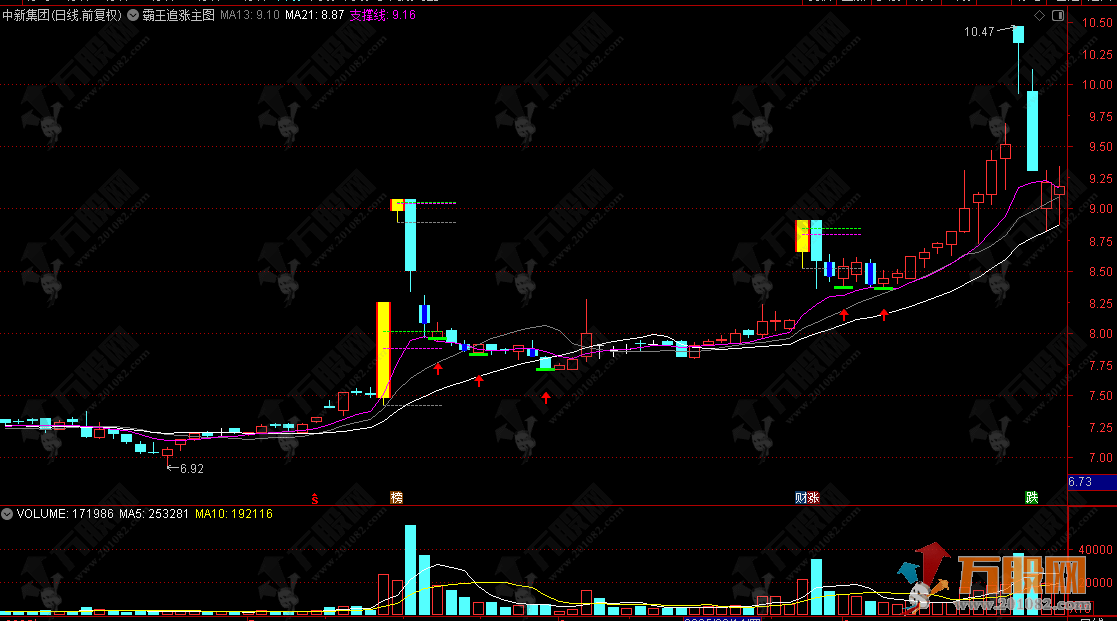Click the 中新集团(日线 前复权) chart title
This screenshot has width=1117, height=621.
pyautogui.click(x=62, y=15)
